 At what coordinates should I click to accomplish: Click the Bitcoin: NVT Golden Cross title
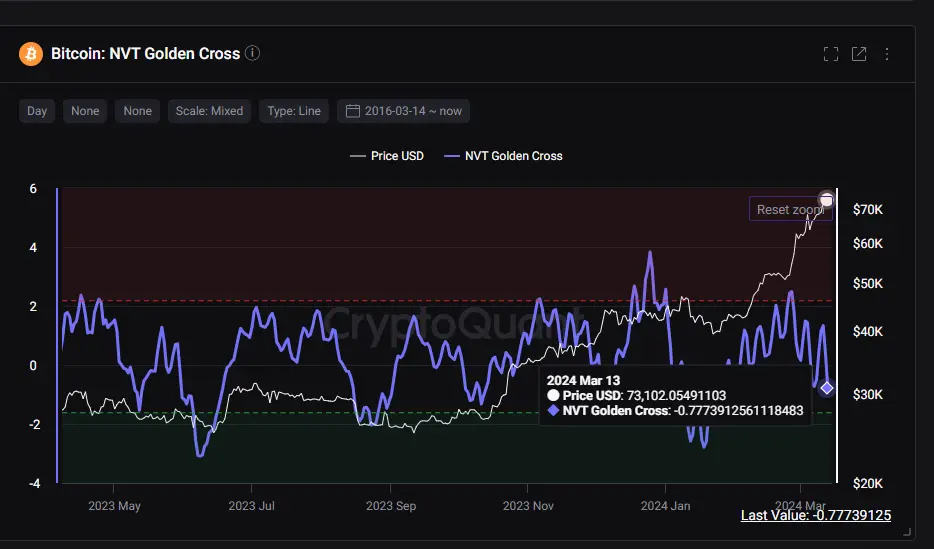pyautogui.click(x=145, y=54)
